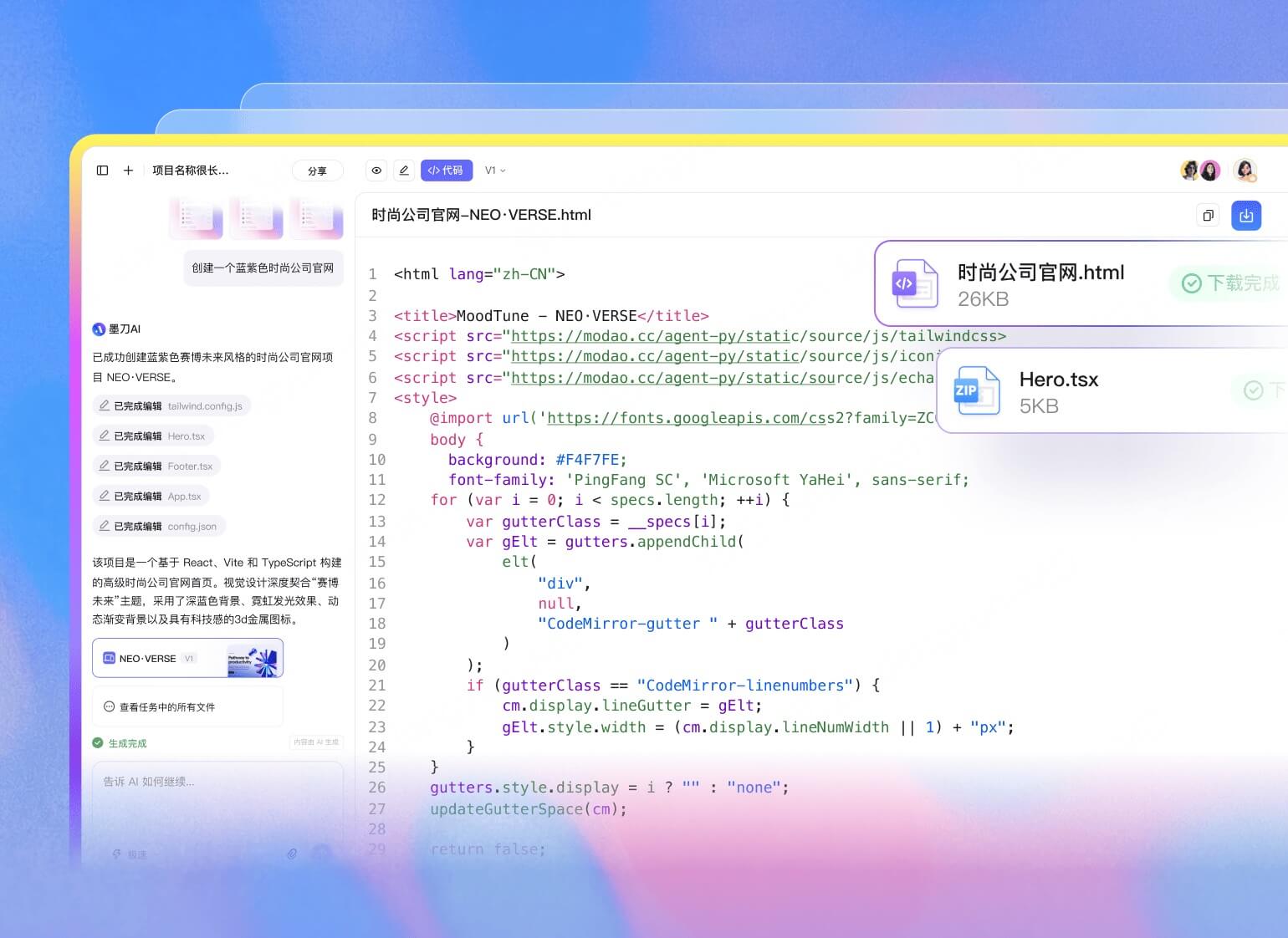
Task: Open the user profile avatar
Action: [x=1245, y=171]
